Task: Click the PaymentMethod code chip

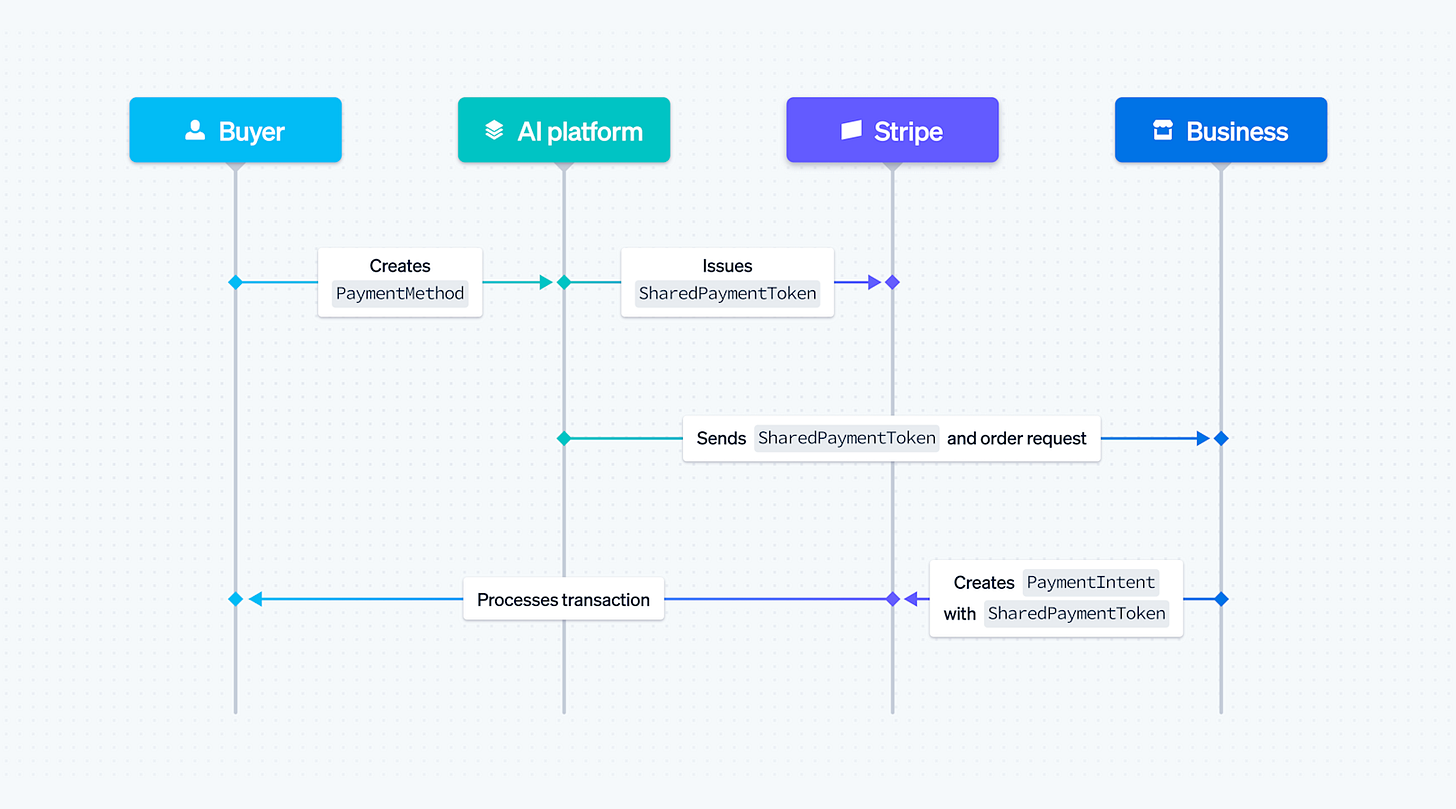Action: [399, 293]
